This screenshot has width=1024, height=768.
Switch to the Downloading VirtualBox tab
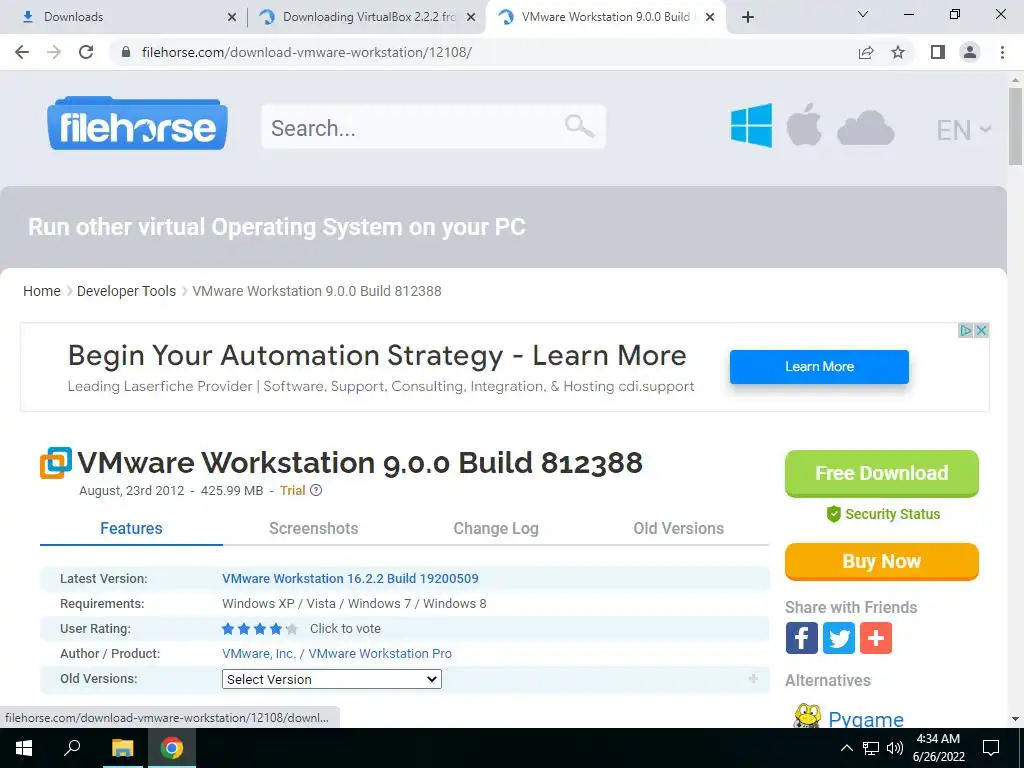[x=366, y=17]
